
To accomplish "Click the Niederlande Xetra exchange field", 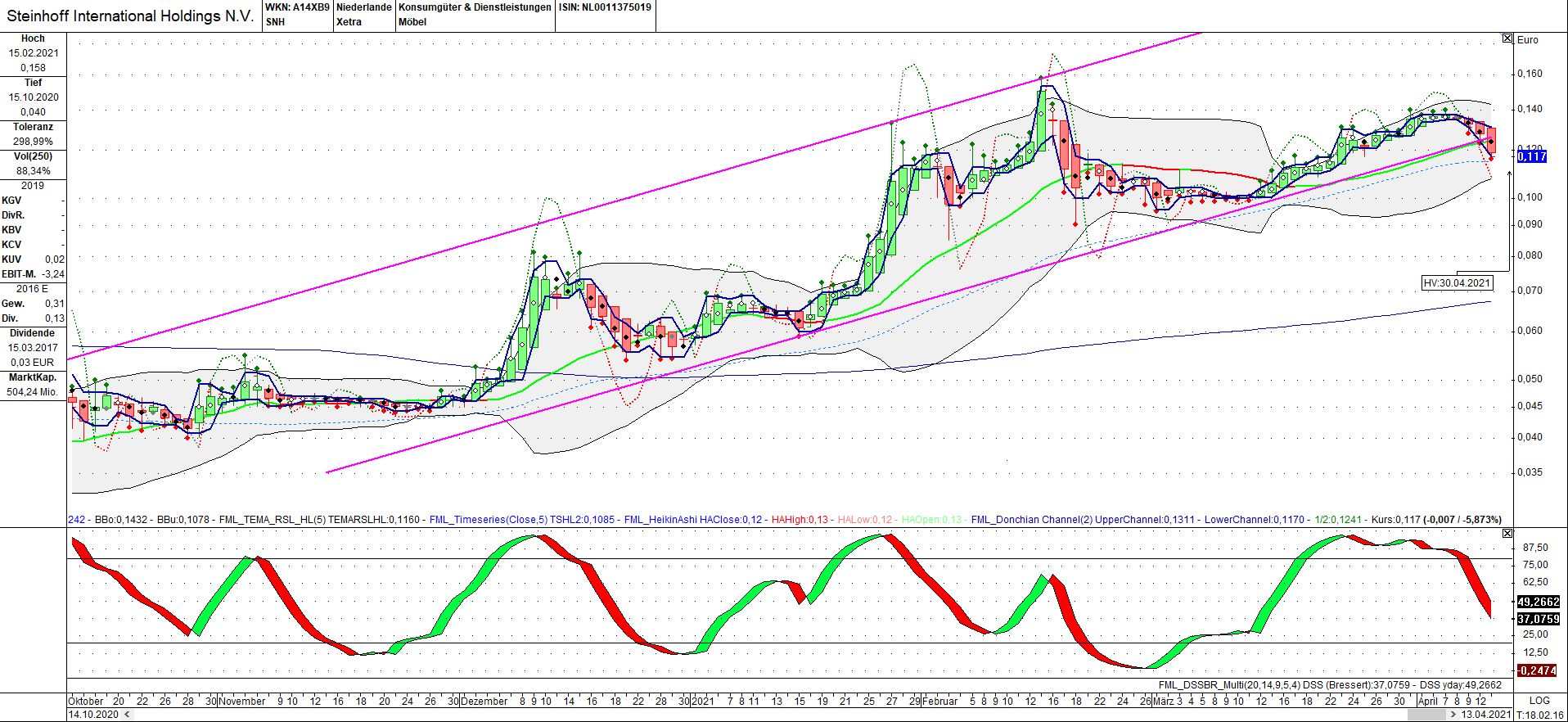I will 364,15.
